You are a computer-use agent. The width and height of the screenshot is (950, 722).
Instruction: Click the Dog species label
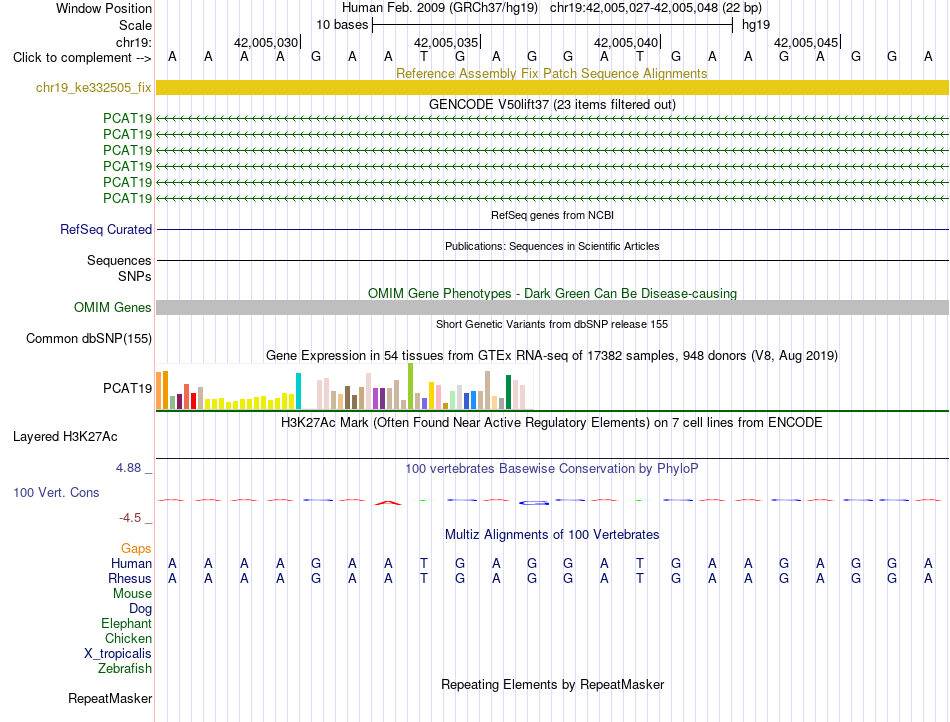(x=140, y=609)
